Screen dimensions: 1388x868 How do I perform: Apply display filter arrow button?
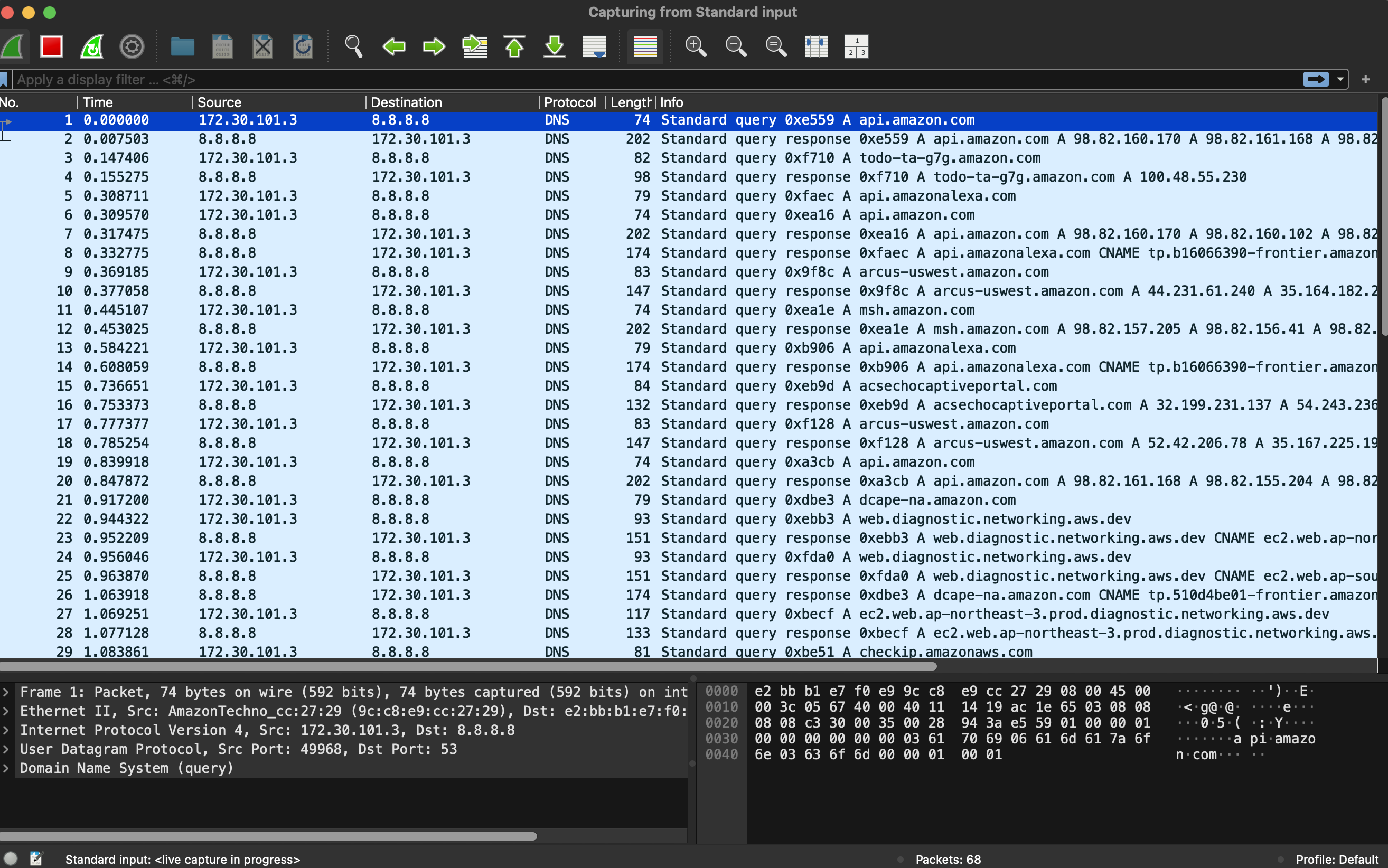[1316, 79]
